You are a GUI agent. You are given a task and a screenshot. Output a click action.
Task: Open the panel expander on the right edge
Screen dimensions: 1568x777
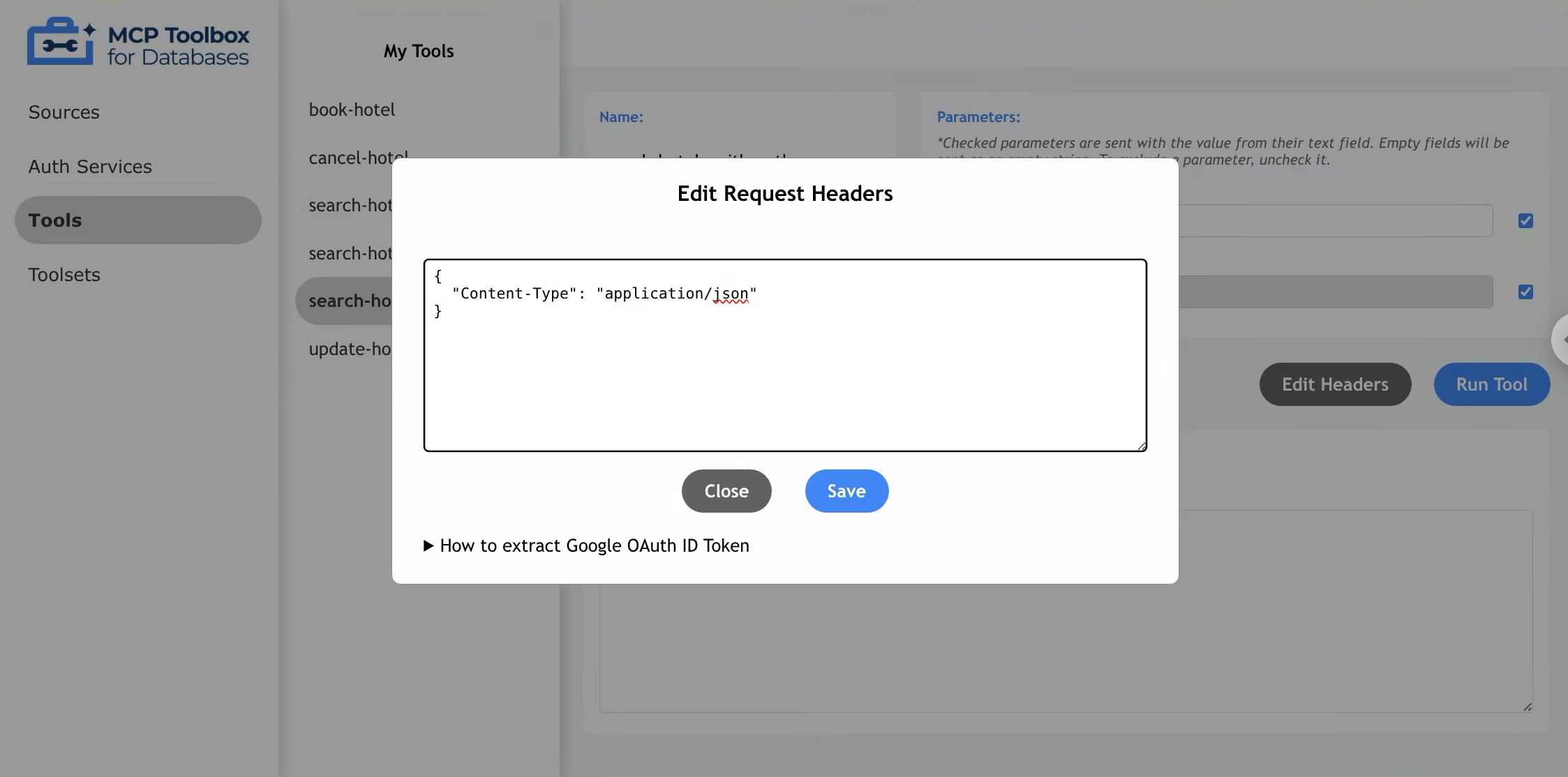pyautogui.click(x=1562, y=340)
